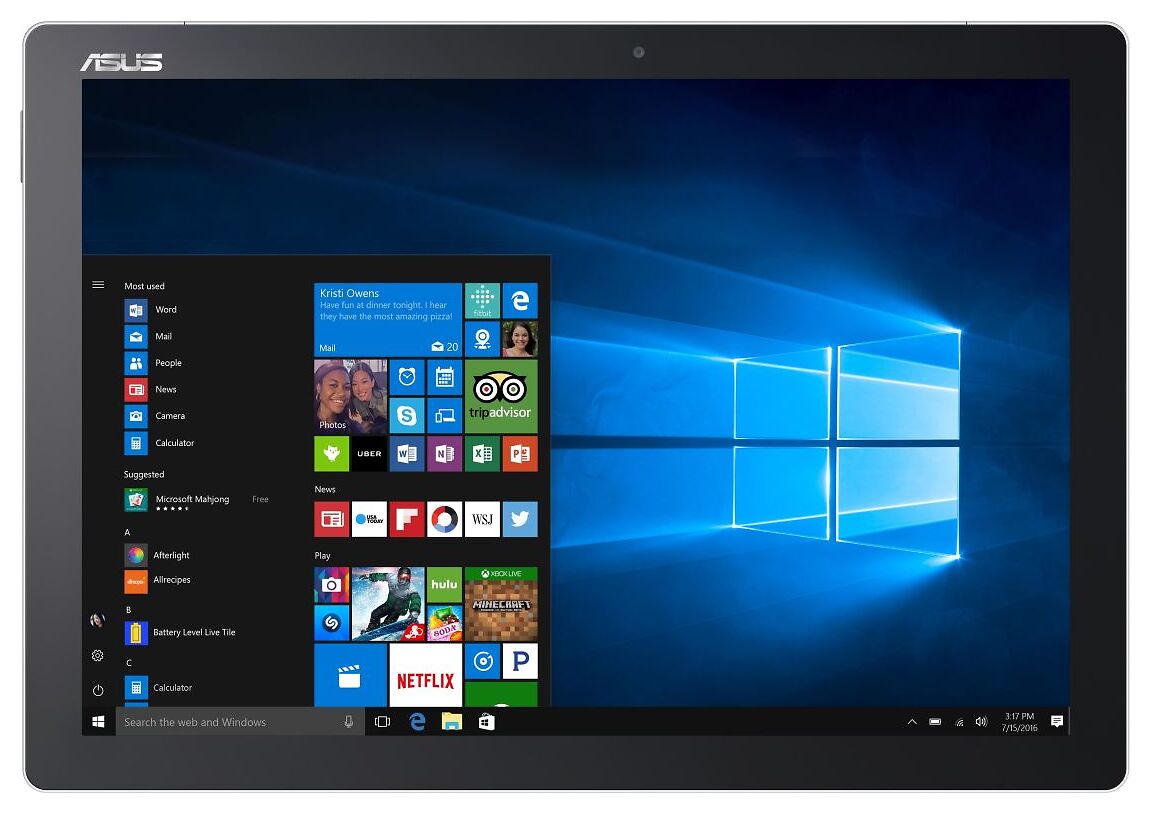The width and height of the screenshot is (1150, 813).
Task: Open Edge from the taskbar
Action: tap(417, 722)
